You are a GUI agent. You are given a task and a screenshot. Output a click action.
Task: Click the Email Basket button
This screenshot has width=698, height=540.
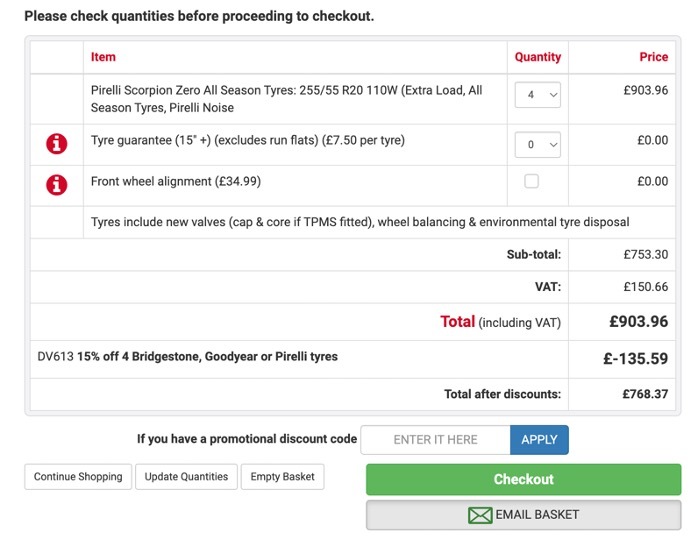(x=524, y=515)
